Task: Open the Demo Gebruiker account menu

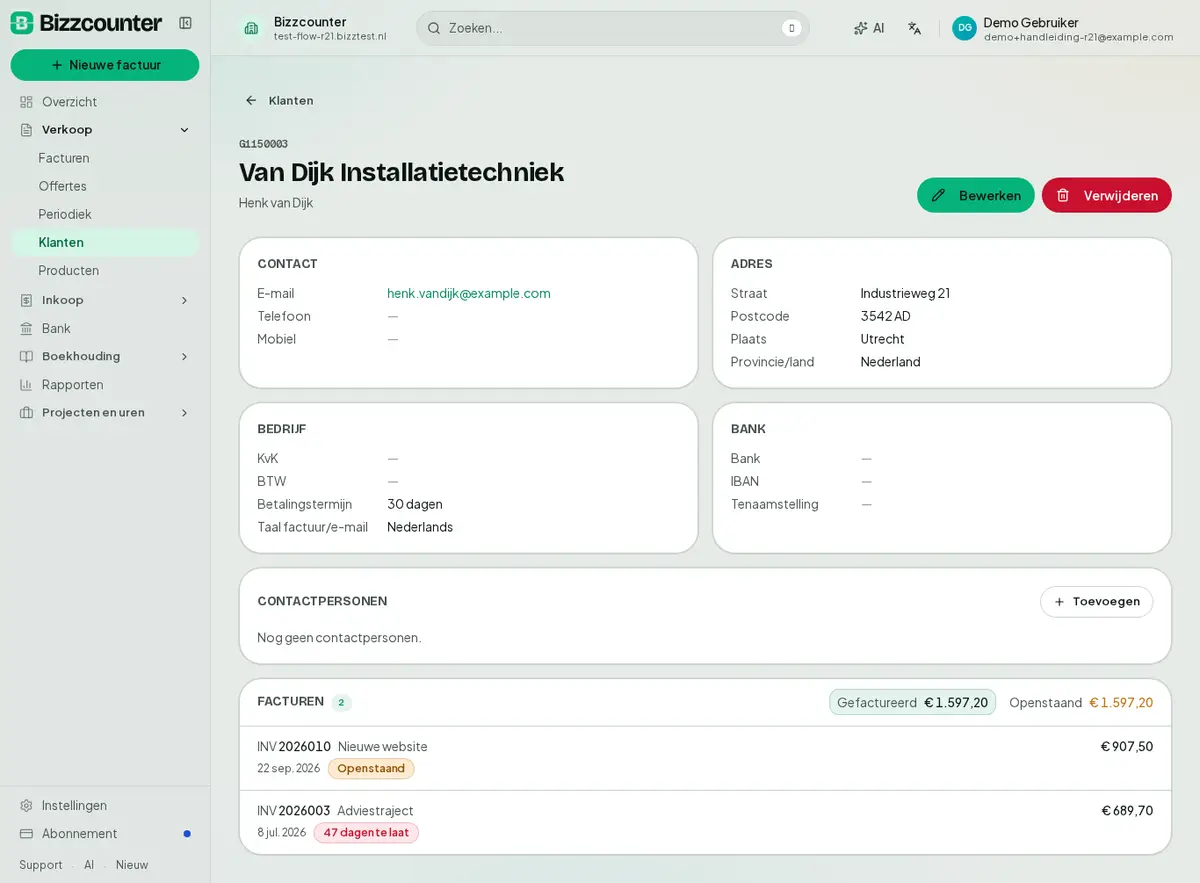Action: coord(1062,28)
